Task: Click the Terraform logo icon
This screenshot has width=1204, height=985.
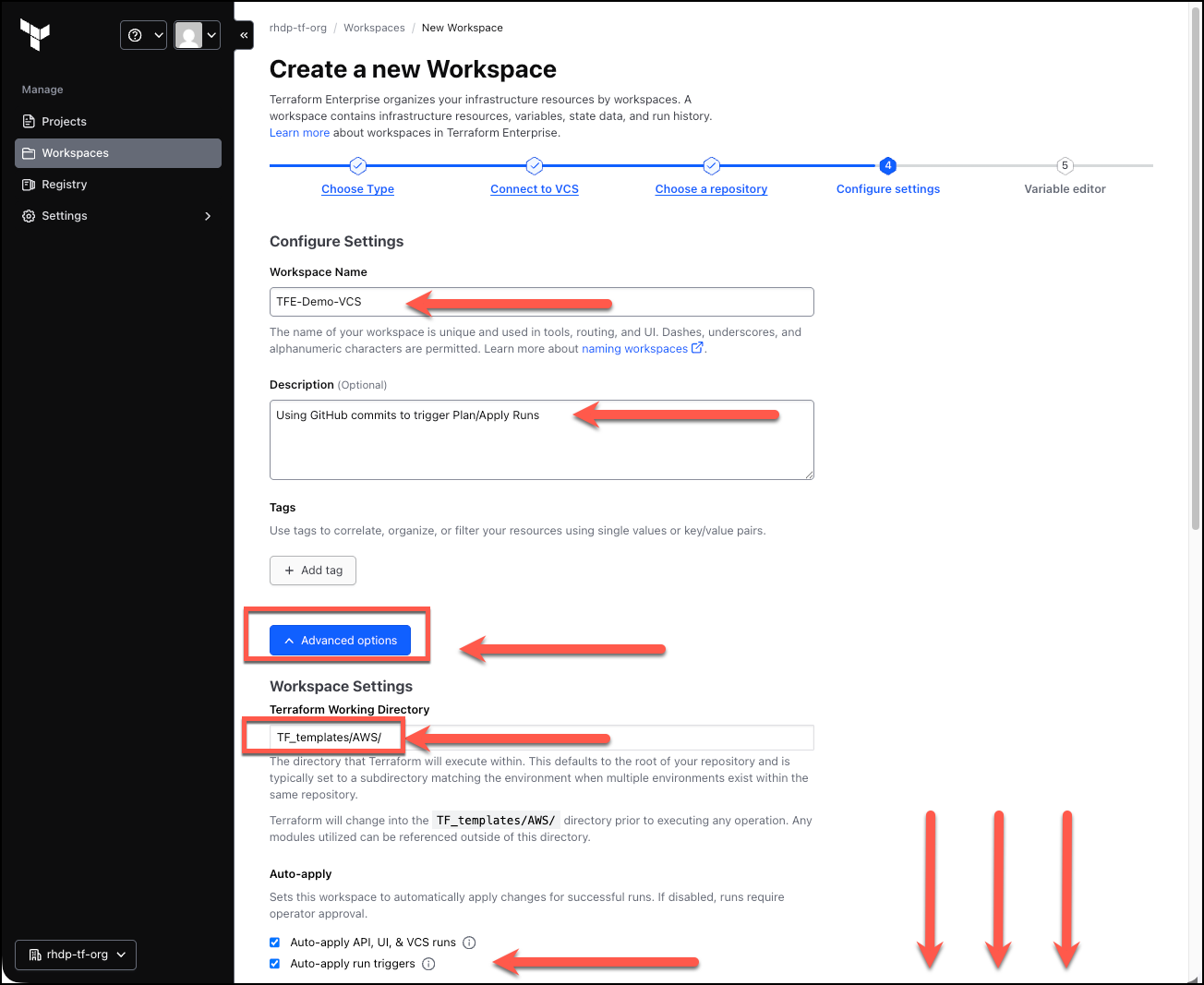Action: (x=35, y=35)
